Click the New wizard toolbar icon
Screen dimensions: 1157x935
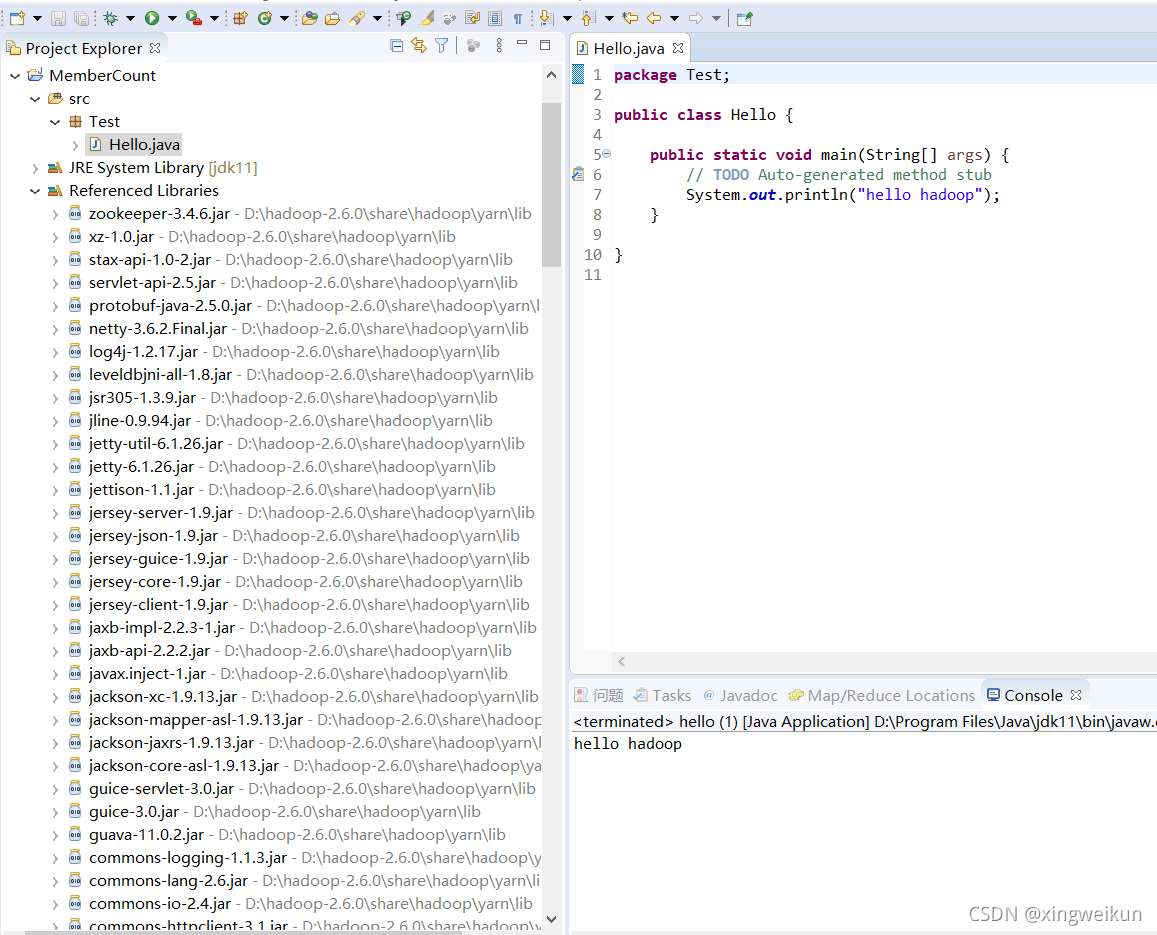[17, 18]
